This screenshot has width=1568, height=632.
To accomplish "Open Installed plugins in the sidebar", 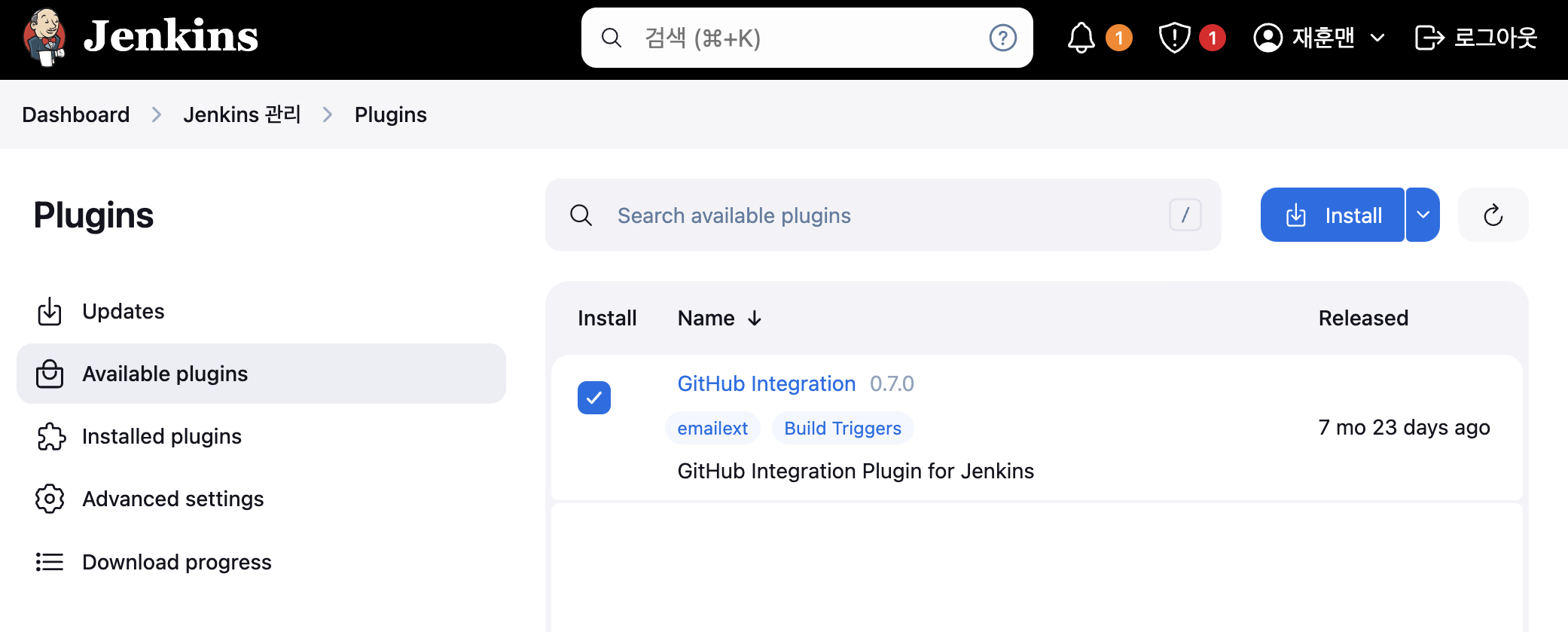I will (x=261, y=436).
